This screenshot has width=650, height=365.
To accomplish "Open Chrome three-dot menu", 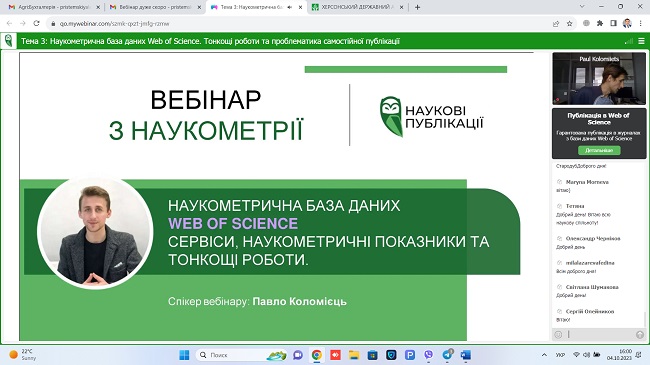I will (641, 24).
